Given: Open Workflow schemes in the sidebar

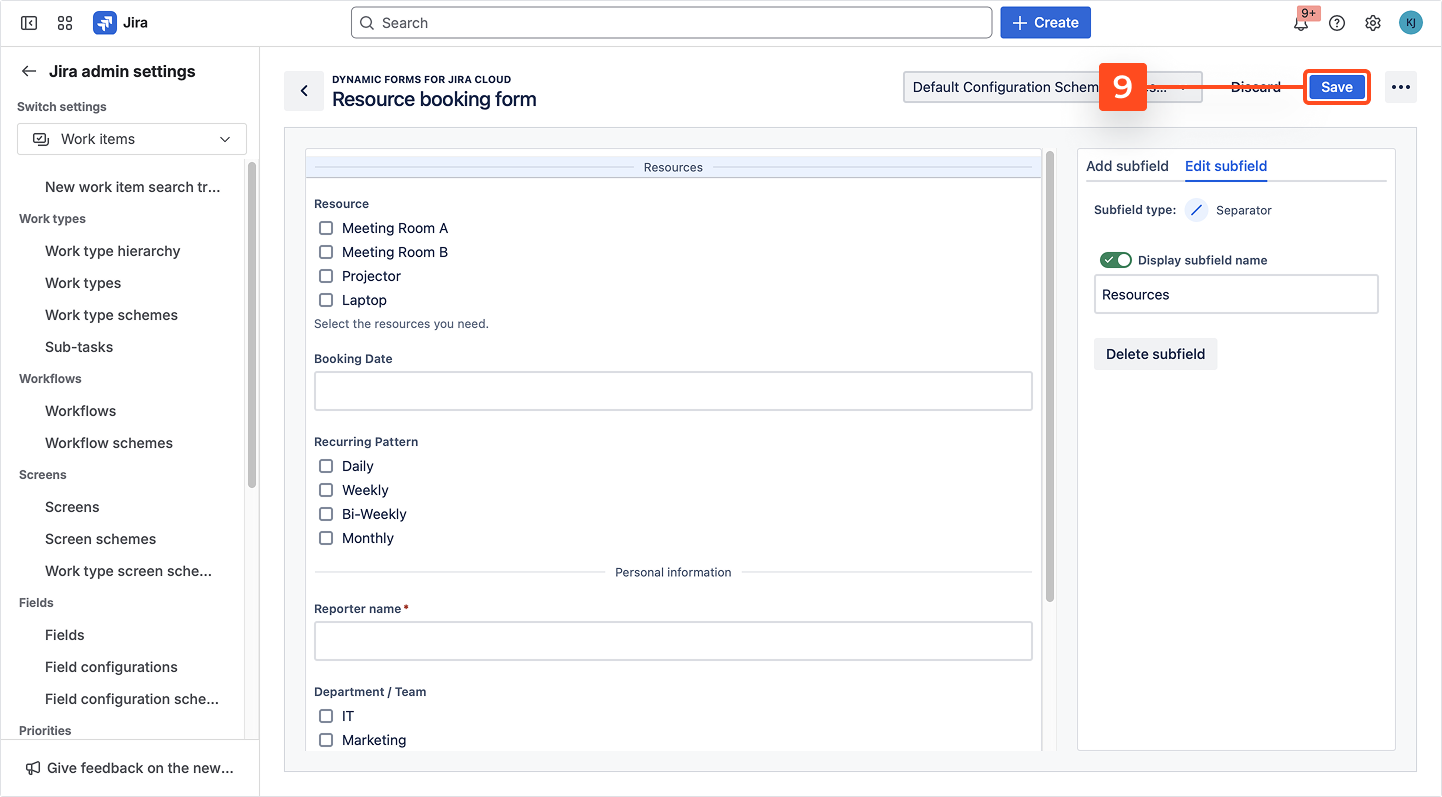Looking at the screenshot, I should click(109, 443).
